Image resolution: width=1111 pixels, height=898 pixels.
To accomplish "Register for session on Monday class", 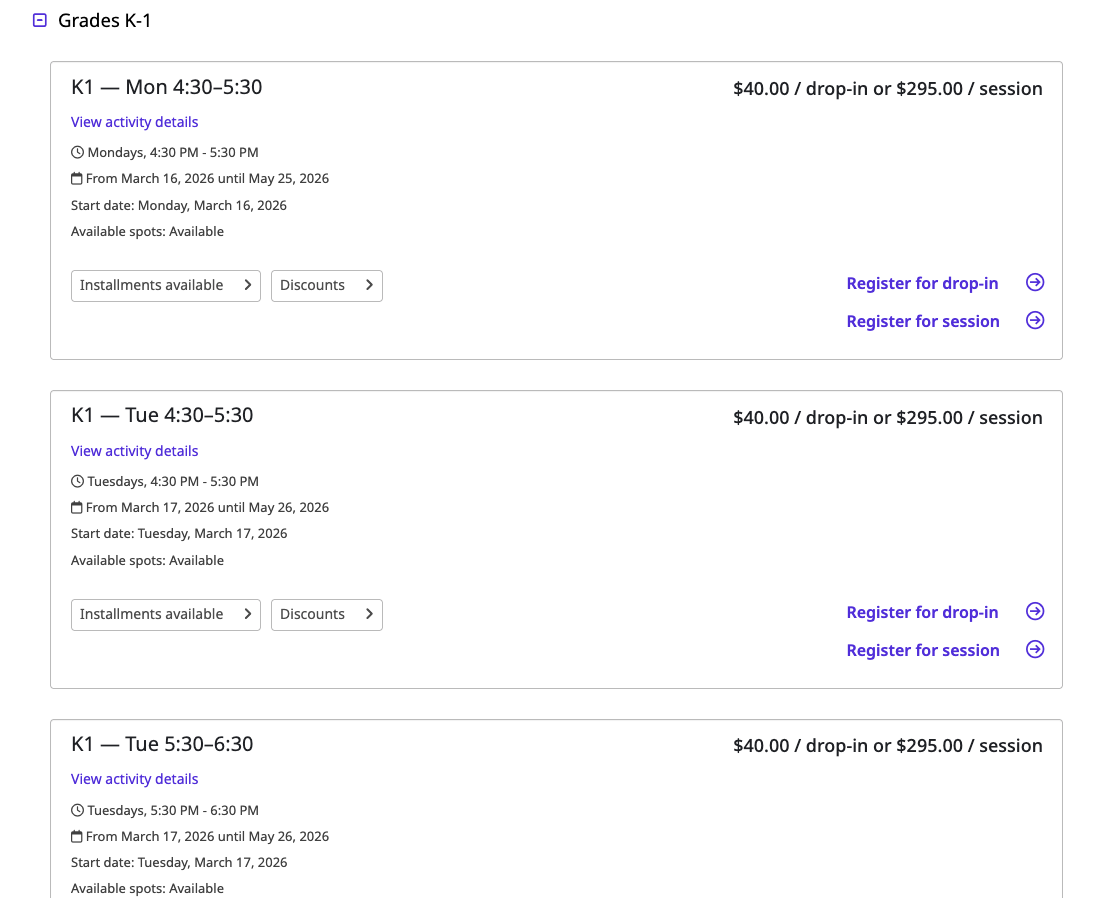I will click(x=922, y=321).
